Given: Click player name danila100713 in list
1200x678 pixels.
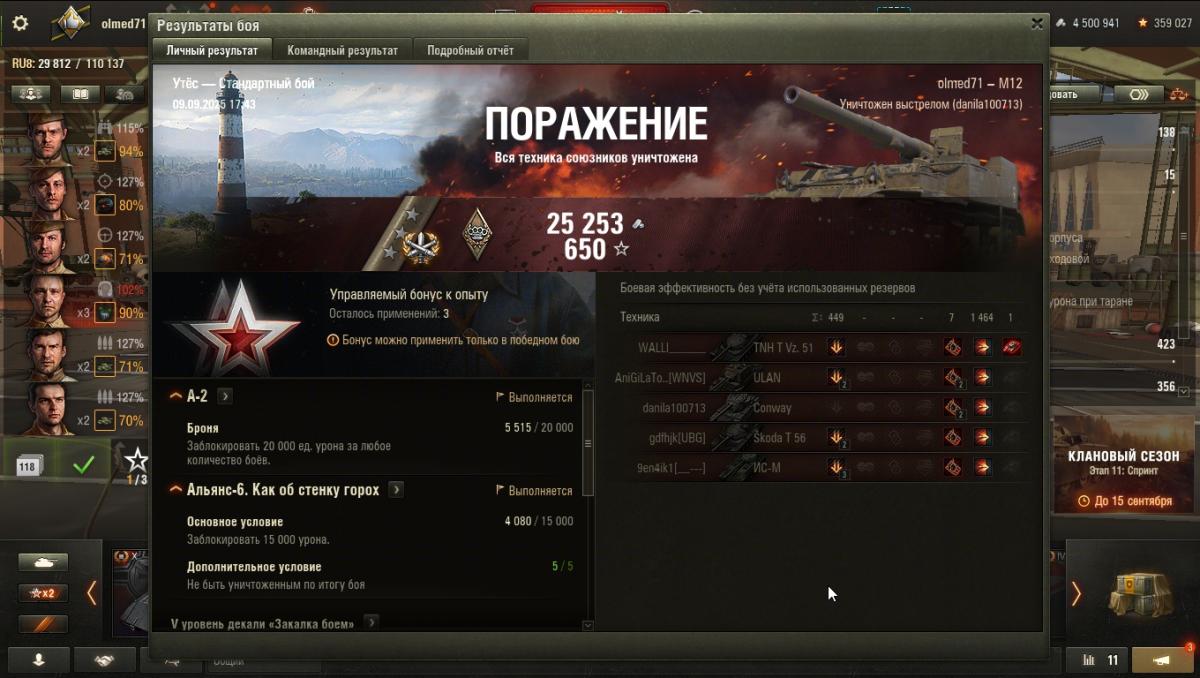Looking at the screenshot, I should click(x=674, y=408).
